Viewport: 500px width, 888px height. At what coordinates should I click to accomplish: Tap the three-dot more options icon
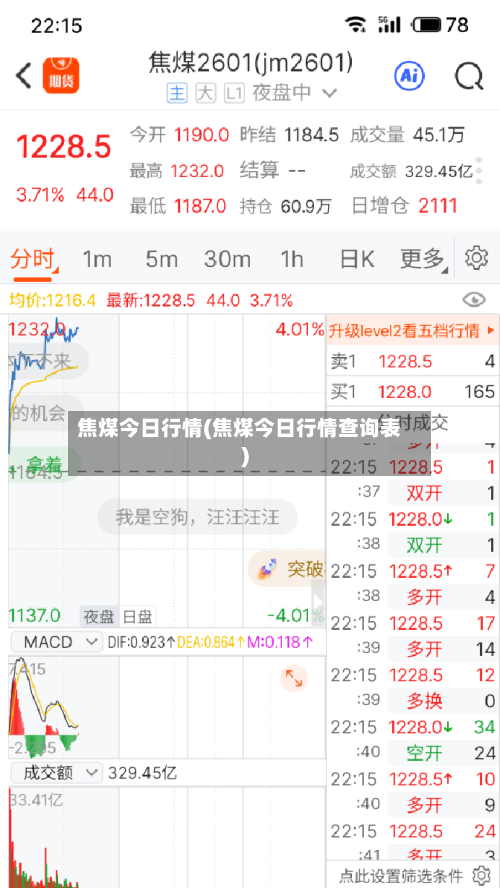[x=479, y=170]
